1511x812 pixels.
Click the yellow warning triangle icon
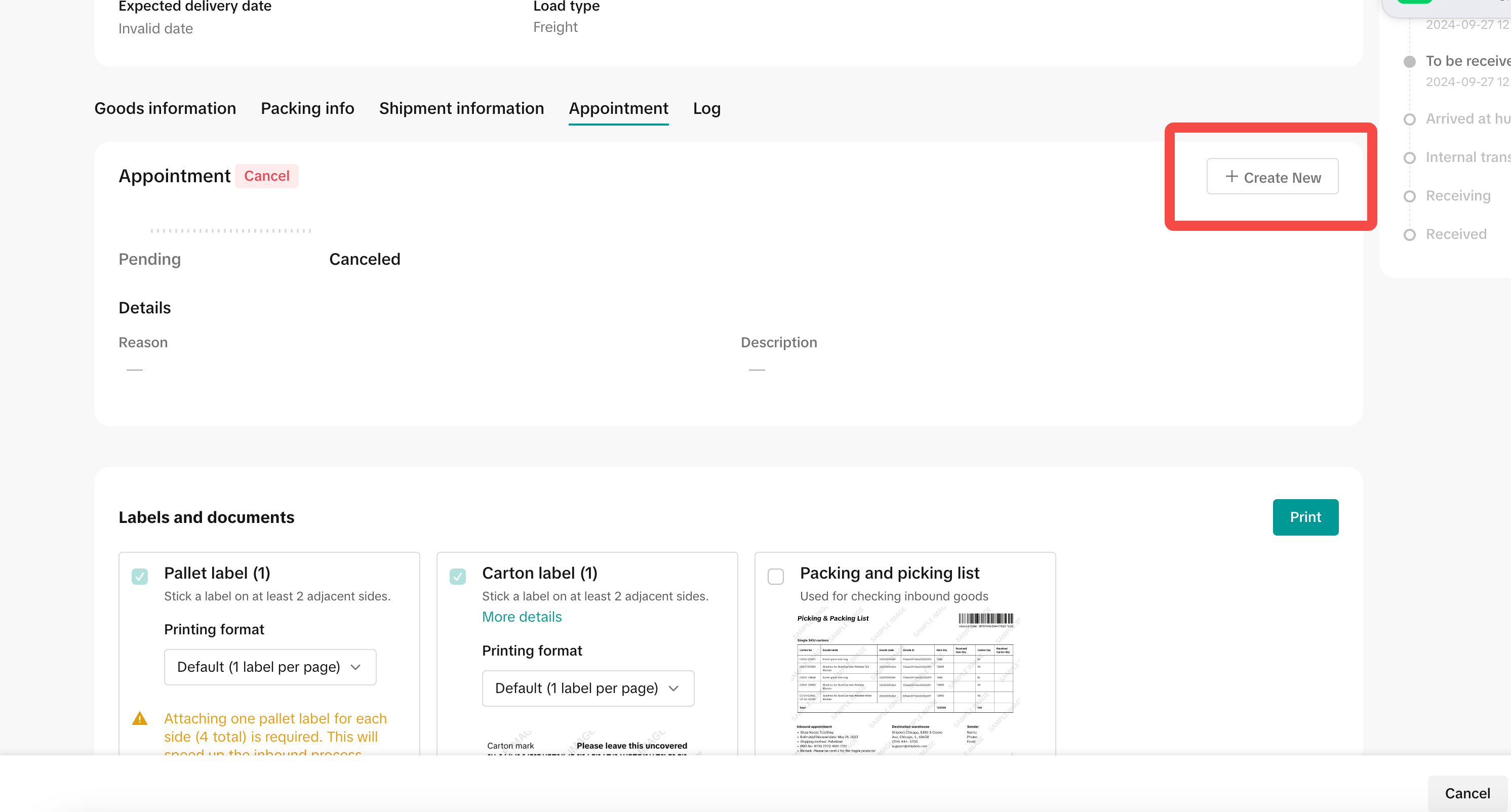click(140, 718)
